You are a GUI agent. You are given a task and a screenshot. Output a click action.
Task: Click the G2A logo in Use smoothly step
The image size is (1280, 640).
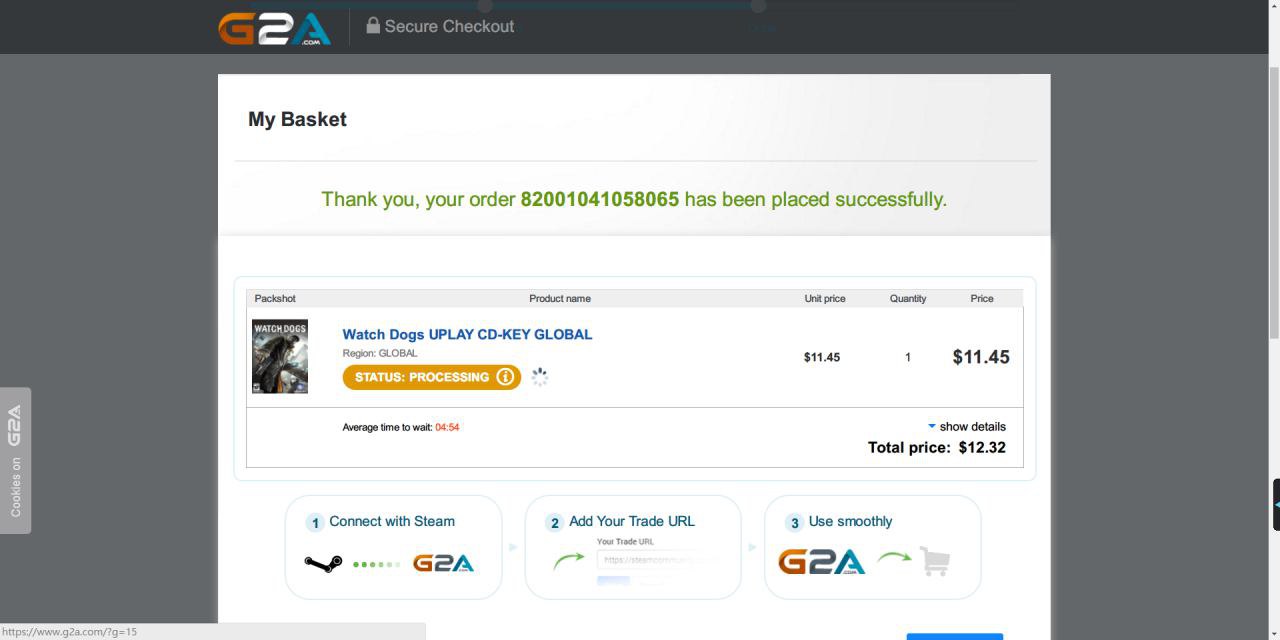(822, 561)
